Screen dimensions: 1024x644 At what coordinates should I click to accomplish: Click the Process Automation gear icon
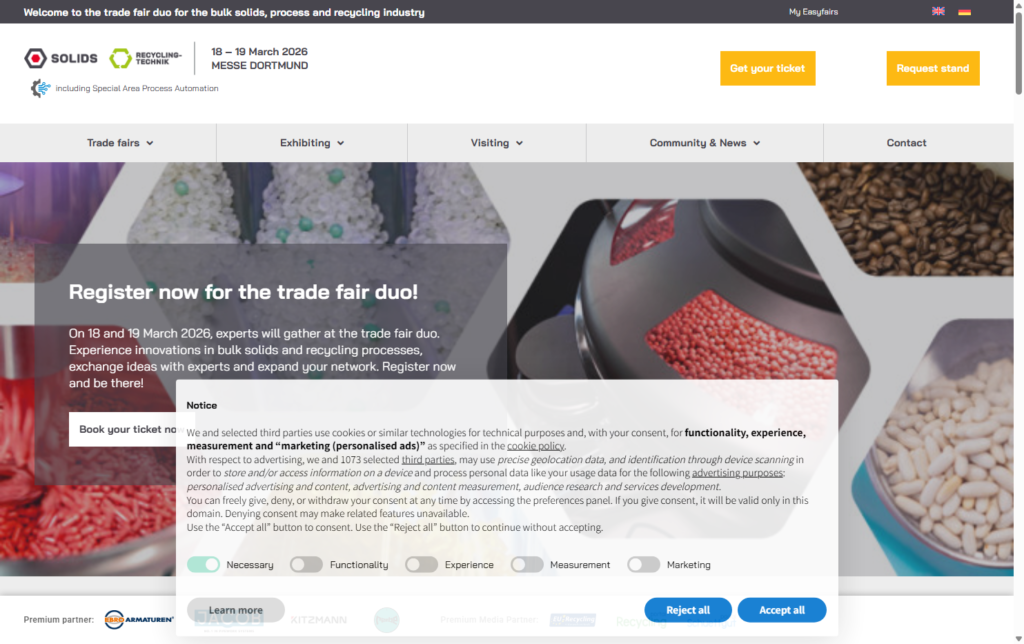coord(40,88)
